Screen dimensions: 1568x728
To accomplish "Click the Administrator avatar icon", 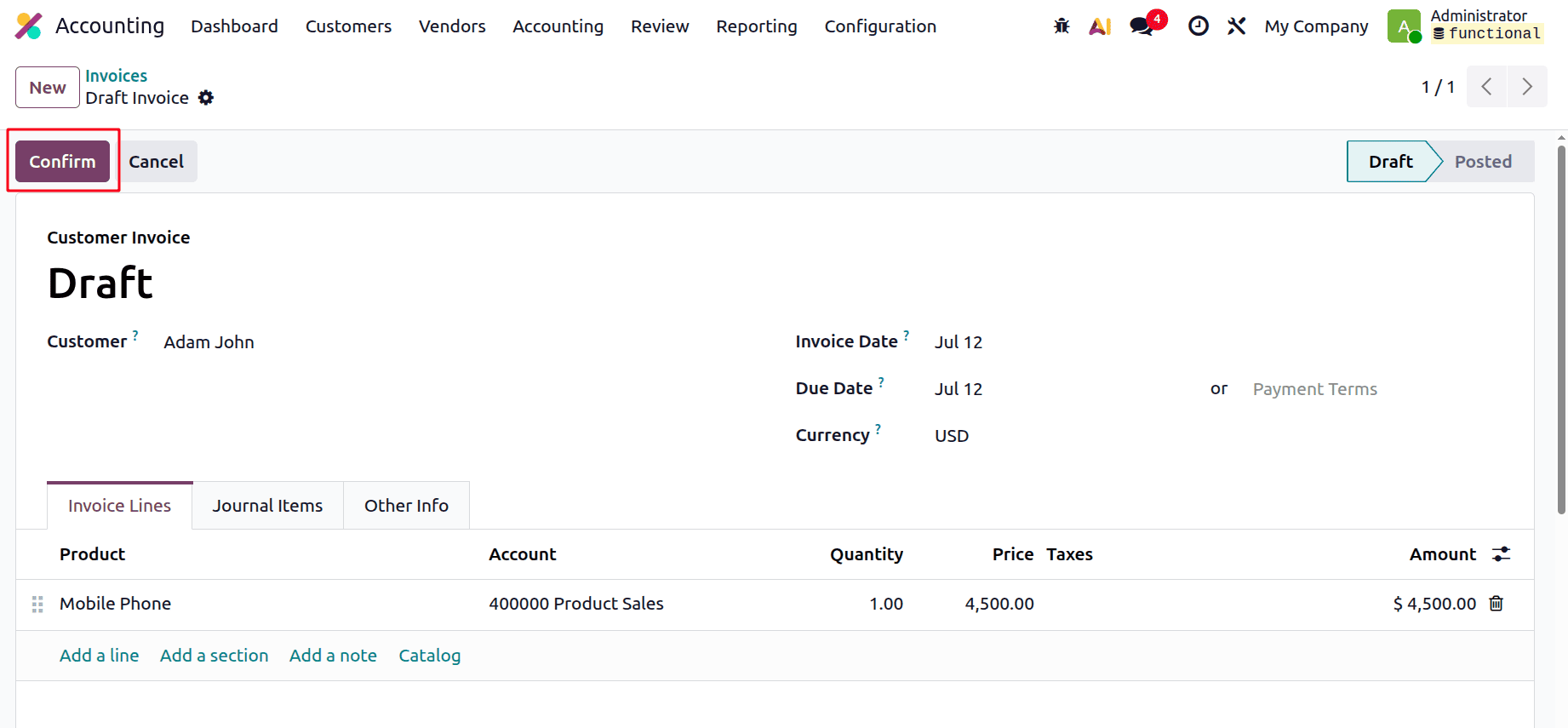I will tap(1404, 26).
